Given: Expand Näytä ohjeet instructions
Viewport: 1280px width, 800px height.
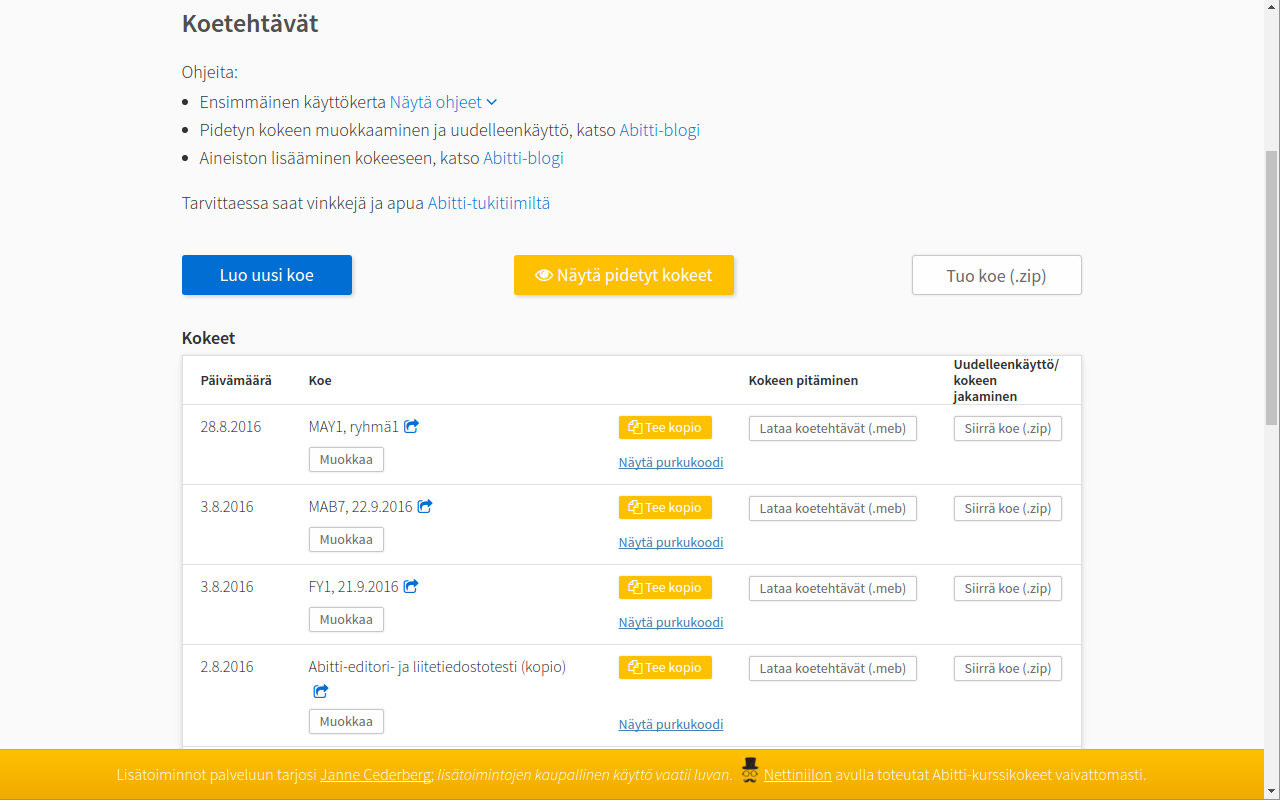Looking at the screenshot, I should tap(443, 102).
